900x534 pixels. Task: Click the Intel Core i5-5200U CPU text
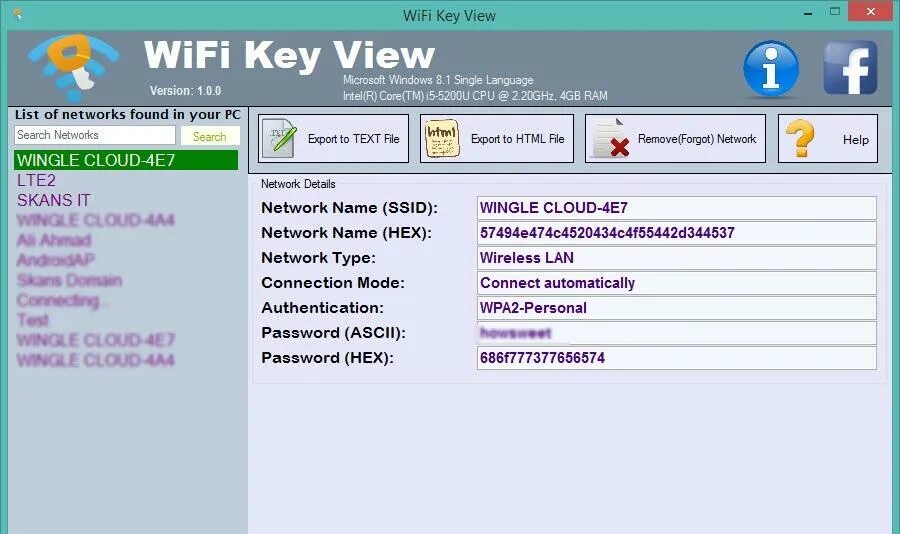click(475, 96)
